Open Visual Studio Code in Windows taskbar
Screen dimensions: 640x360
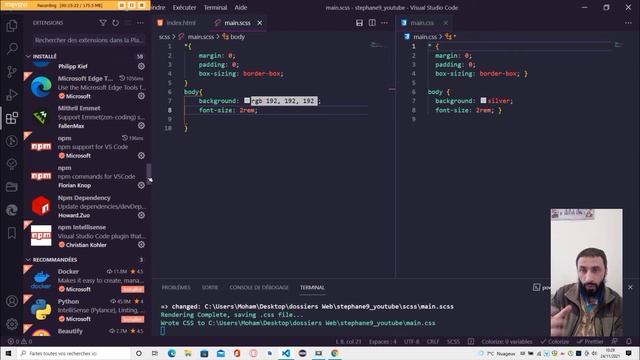286,353
